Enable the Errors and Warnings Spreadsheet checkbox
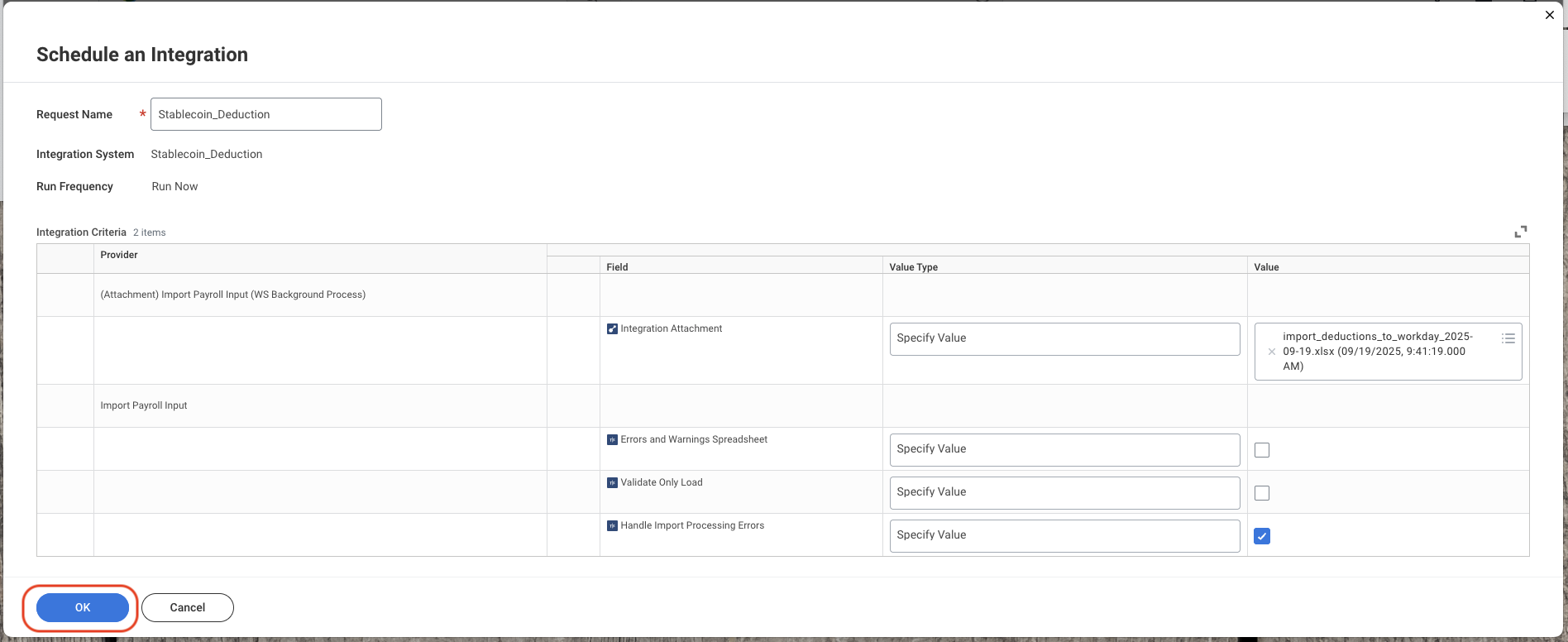This screenshot has height=642, width=1568. (x=1262, y=450)
